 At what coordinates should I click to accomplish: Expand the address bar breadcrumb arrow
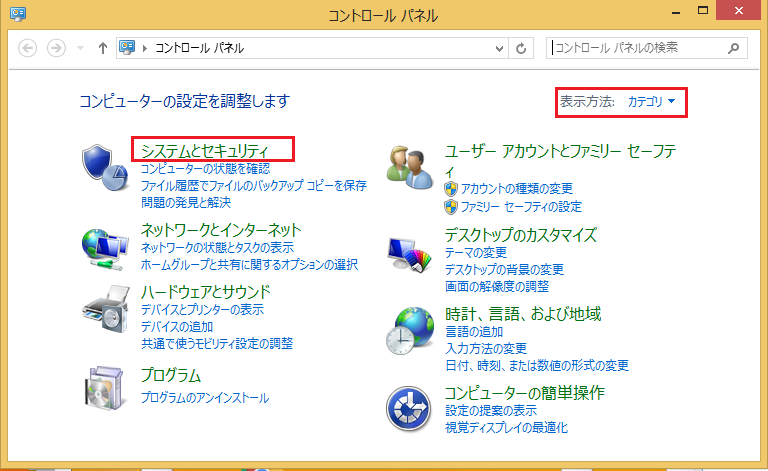pyautogui.click(x=145, y=48)
